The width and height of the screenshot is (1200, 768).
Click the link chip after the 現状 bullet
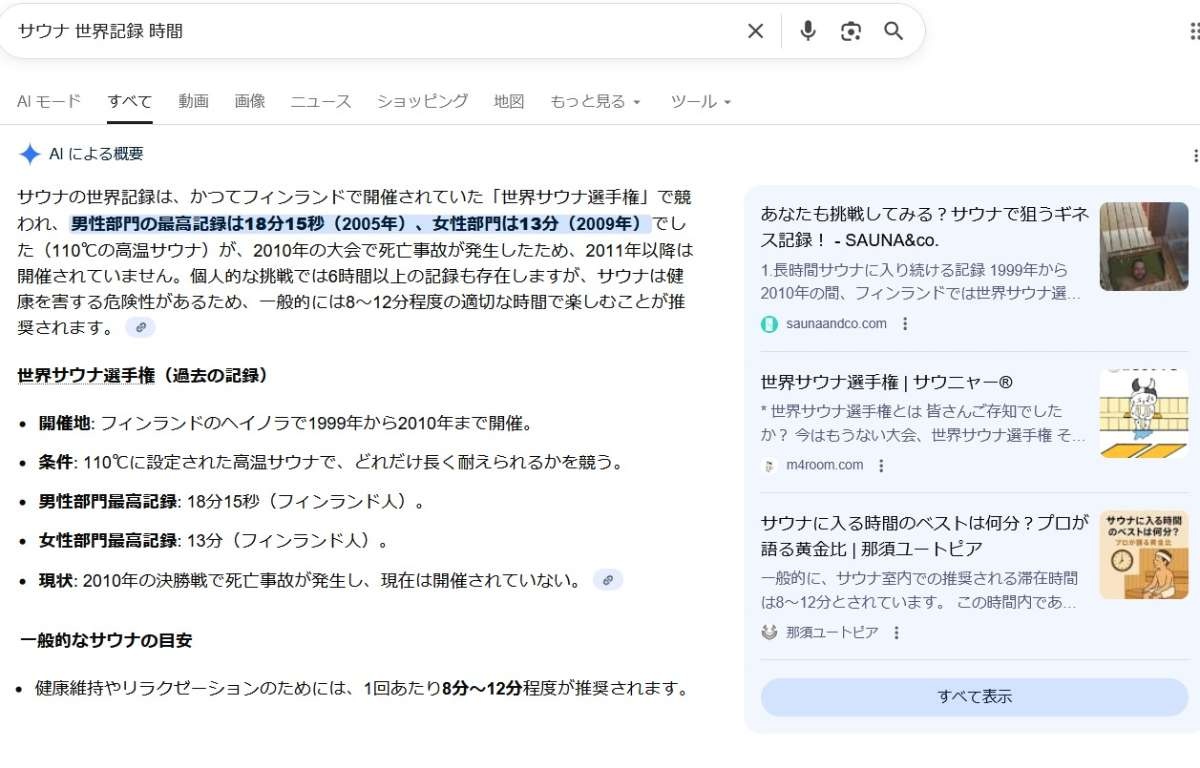[607, 580]
